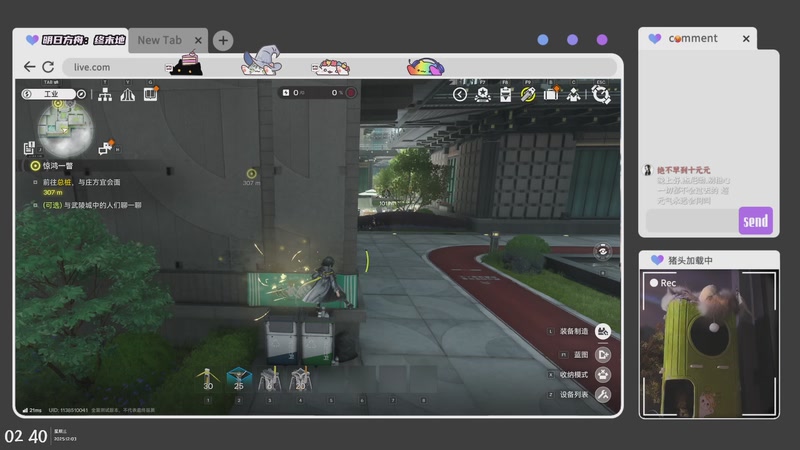Toggle the 工业 industry mode pill
The width and height of the screenshot is (800, 450).
[x=48, y=94]
